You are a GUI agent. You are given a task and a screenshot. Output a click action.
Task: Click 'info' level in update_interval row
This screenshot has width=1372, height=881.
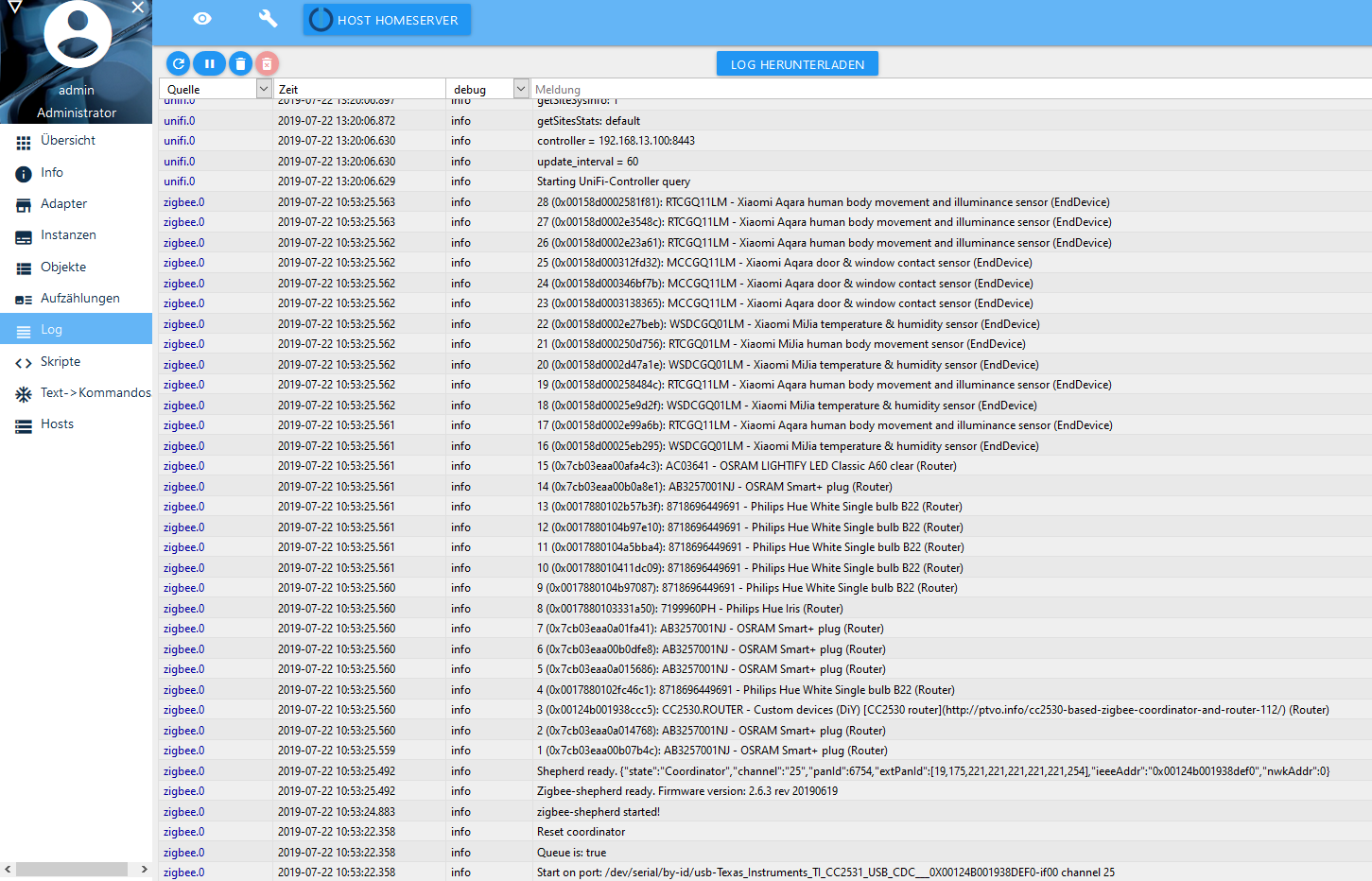460,162
